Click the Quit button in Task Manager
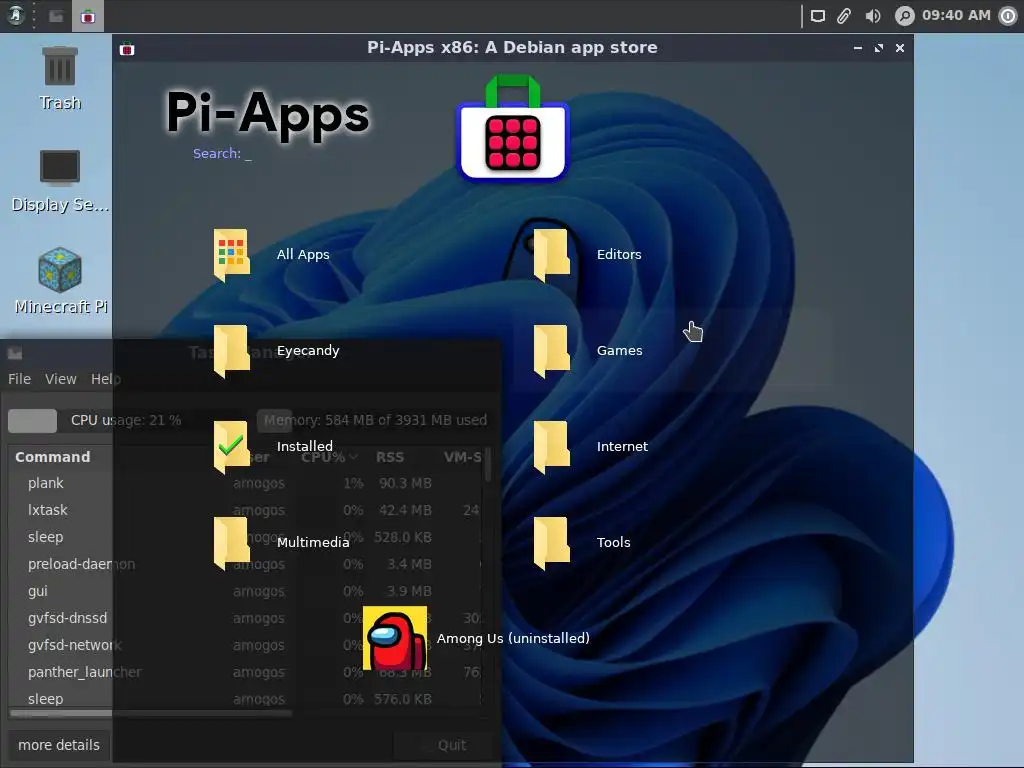Image resolution: width=1024 pixels, height=768 pixels. click(x=452, y=745)
